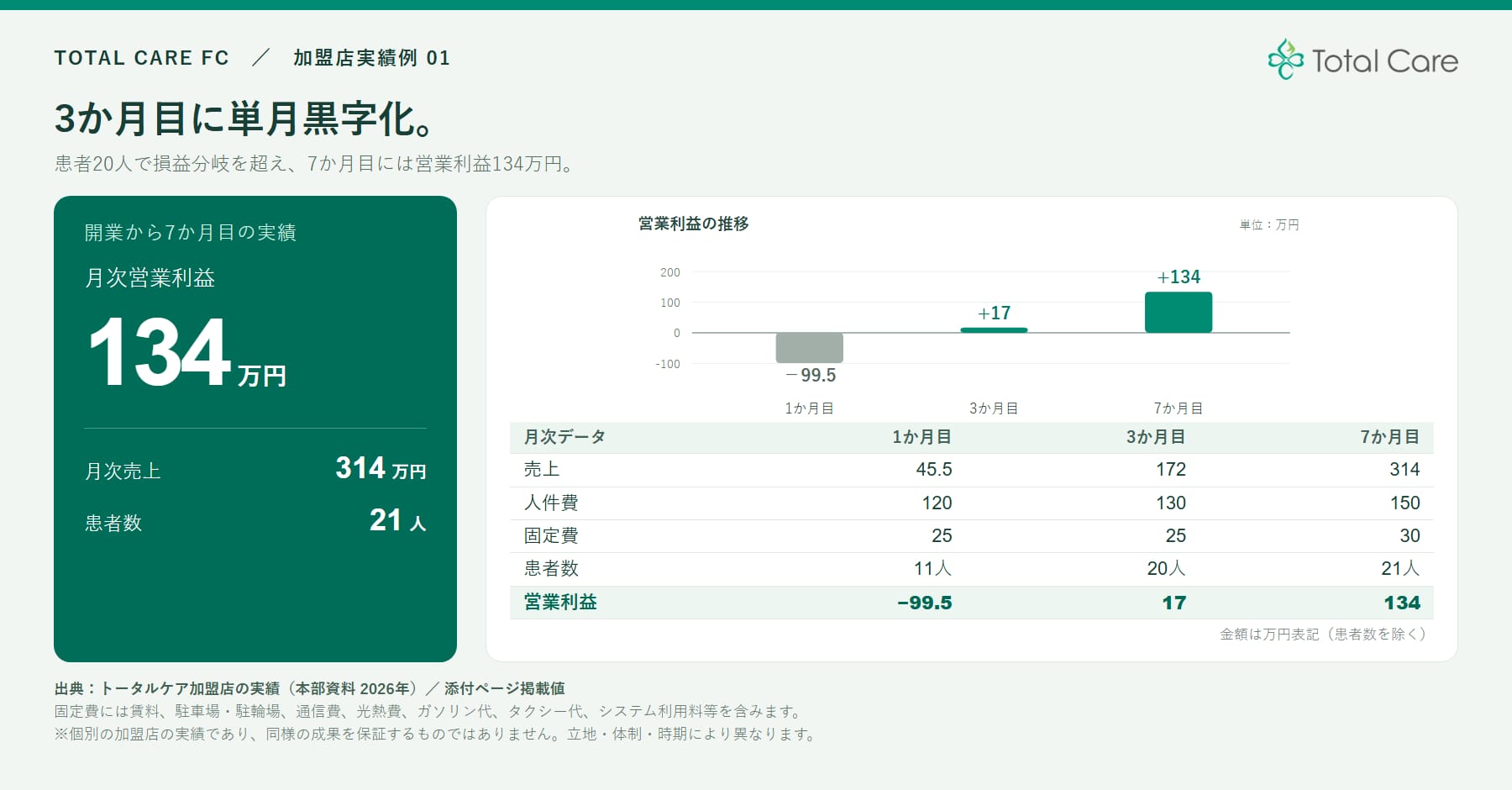Click the 営業利益 row label in table
Image resolution: width=1512 pixels, height=790 pixels.
(x=560, y=603)
